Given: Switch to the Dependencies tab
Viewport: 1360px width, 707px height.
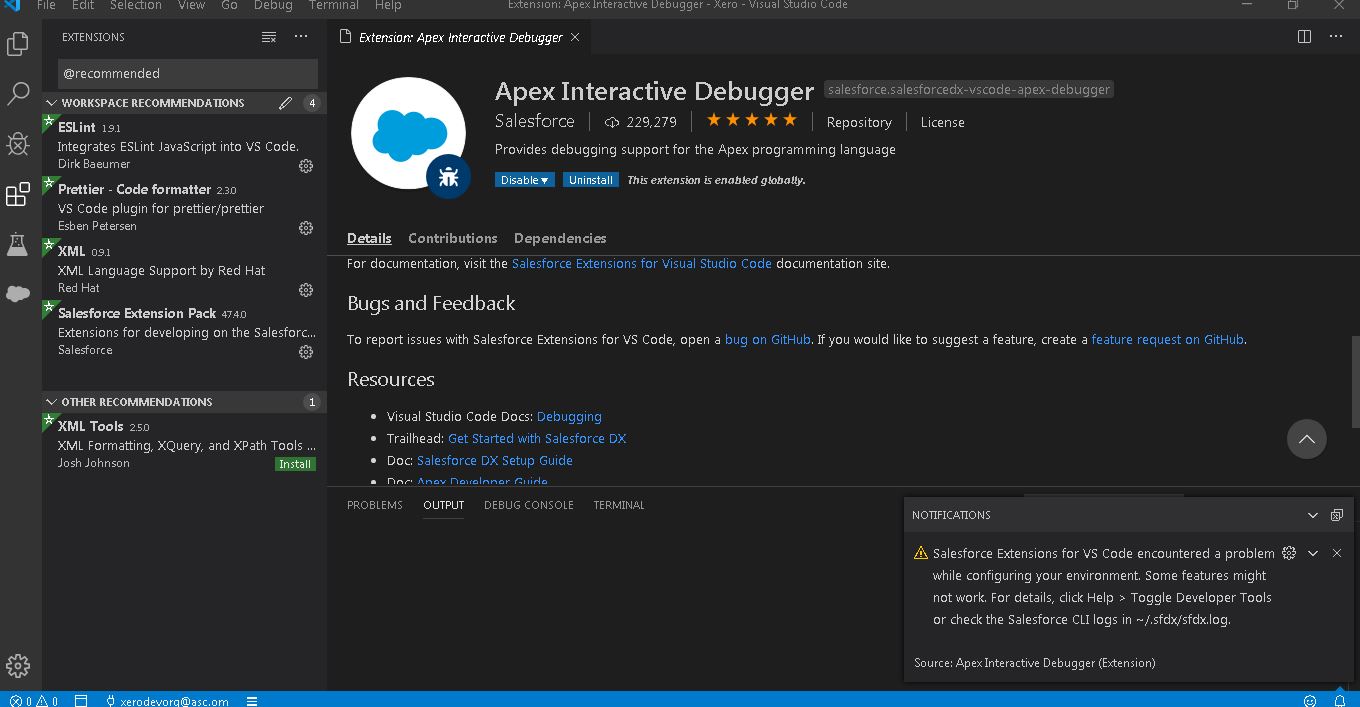Looking at the screenshot, I should tap(559, 238).
